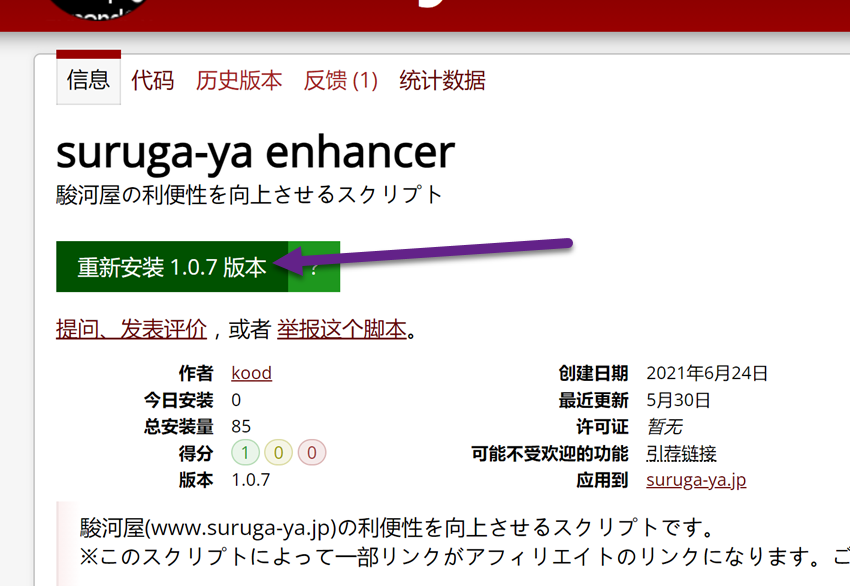Switch to the 代码 tab
The image size is (851, 586).
click(151, 79)
